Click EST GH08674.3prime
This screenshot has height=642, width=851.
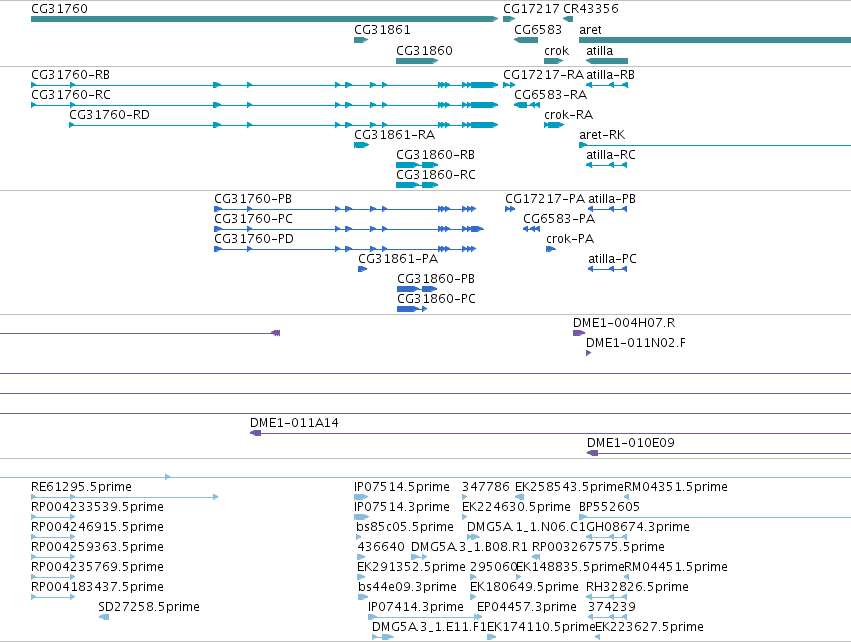click(x=607, y=537)
